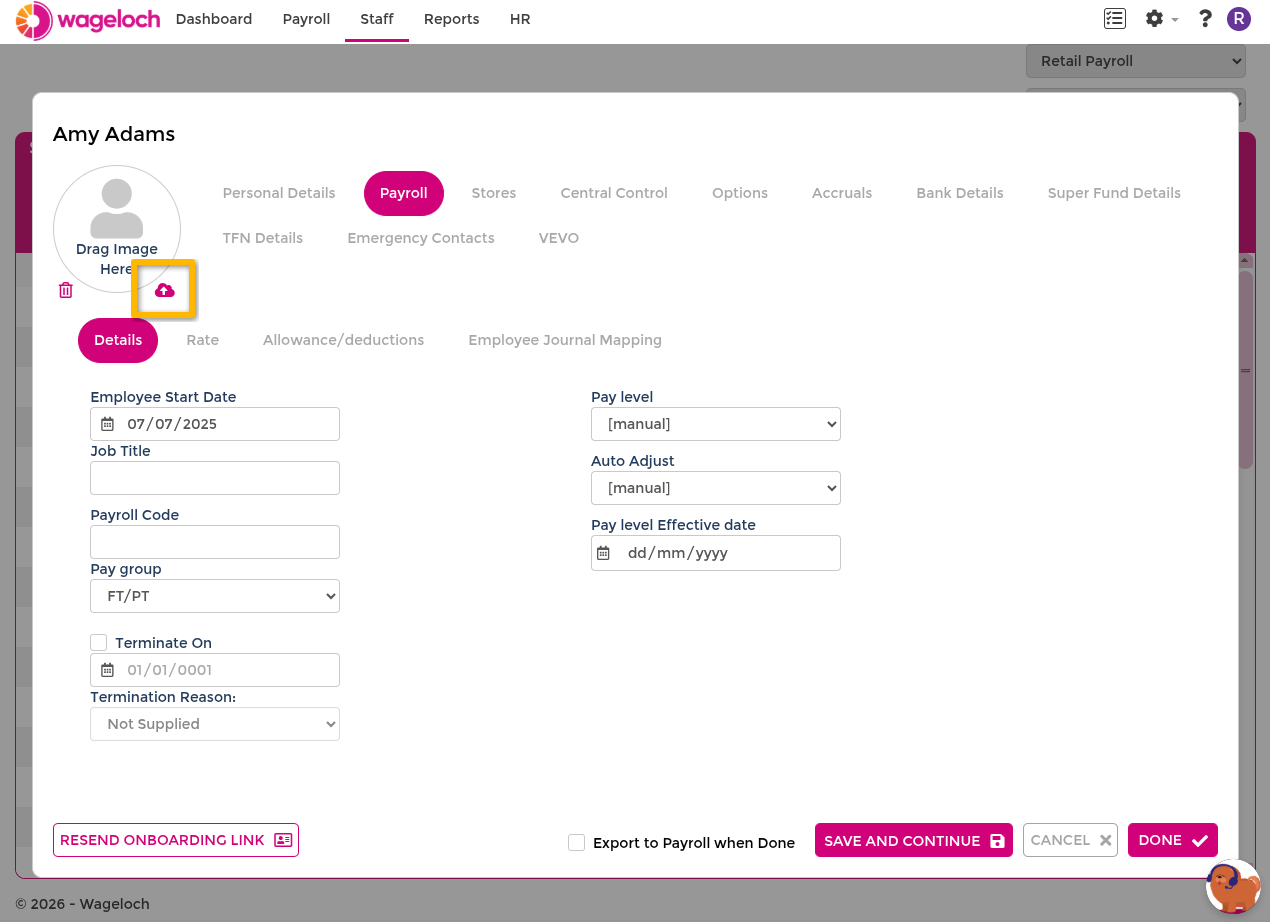Tick the Terminate On checkbox
The width and height of the screenshot is (1270, 922).
[99, 642]
